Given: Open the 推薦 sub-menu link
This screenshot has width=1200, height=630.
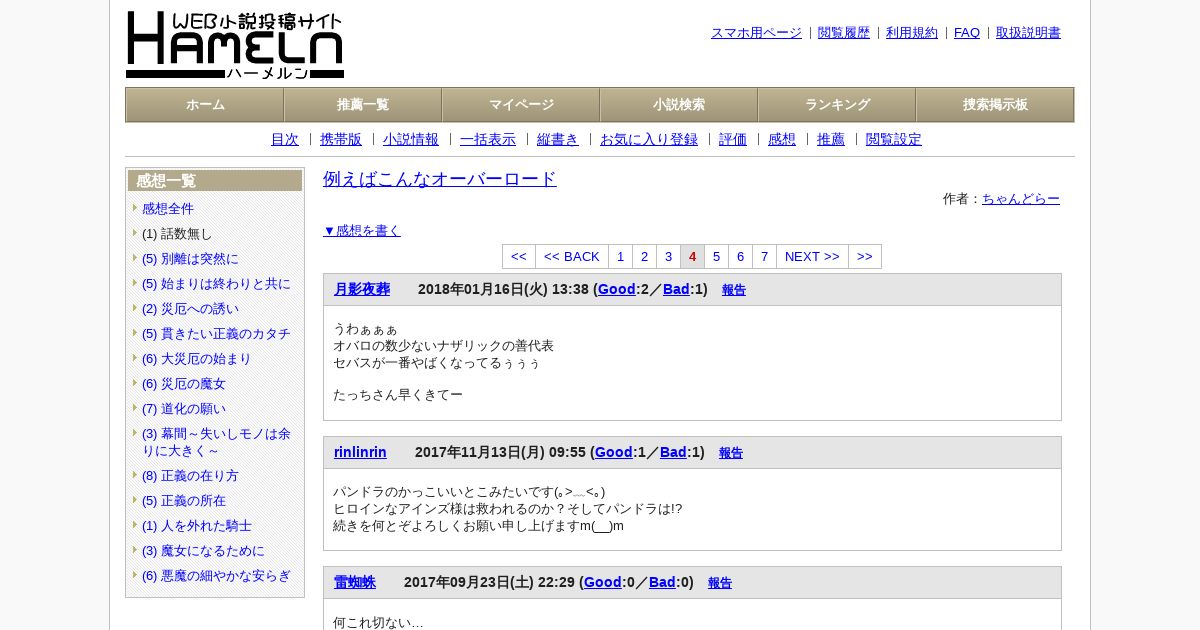Looking at the screenshot, I should pyautogui.click(x=831, y=140).
